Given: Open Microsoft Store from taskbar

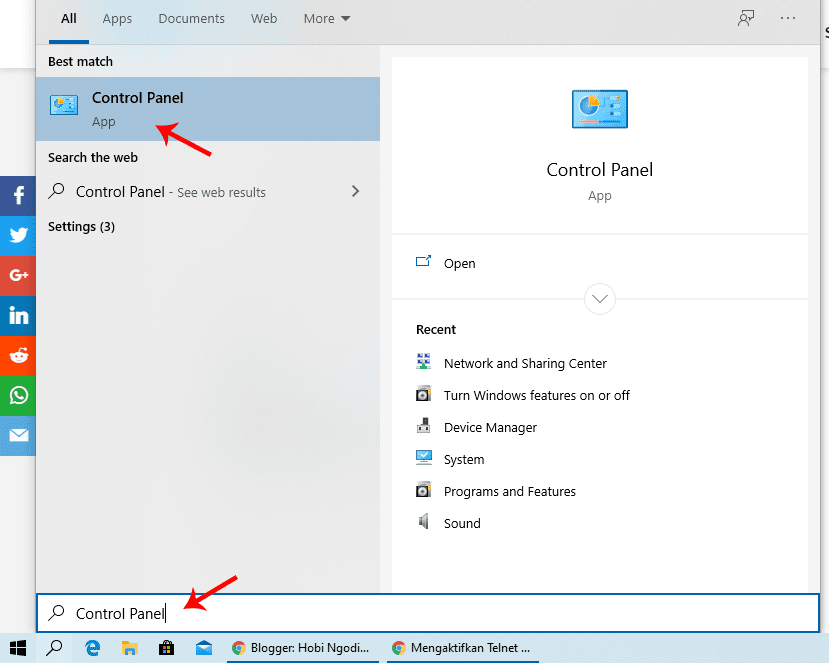Looking at the screenshot, I should [167, 648].
